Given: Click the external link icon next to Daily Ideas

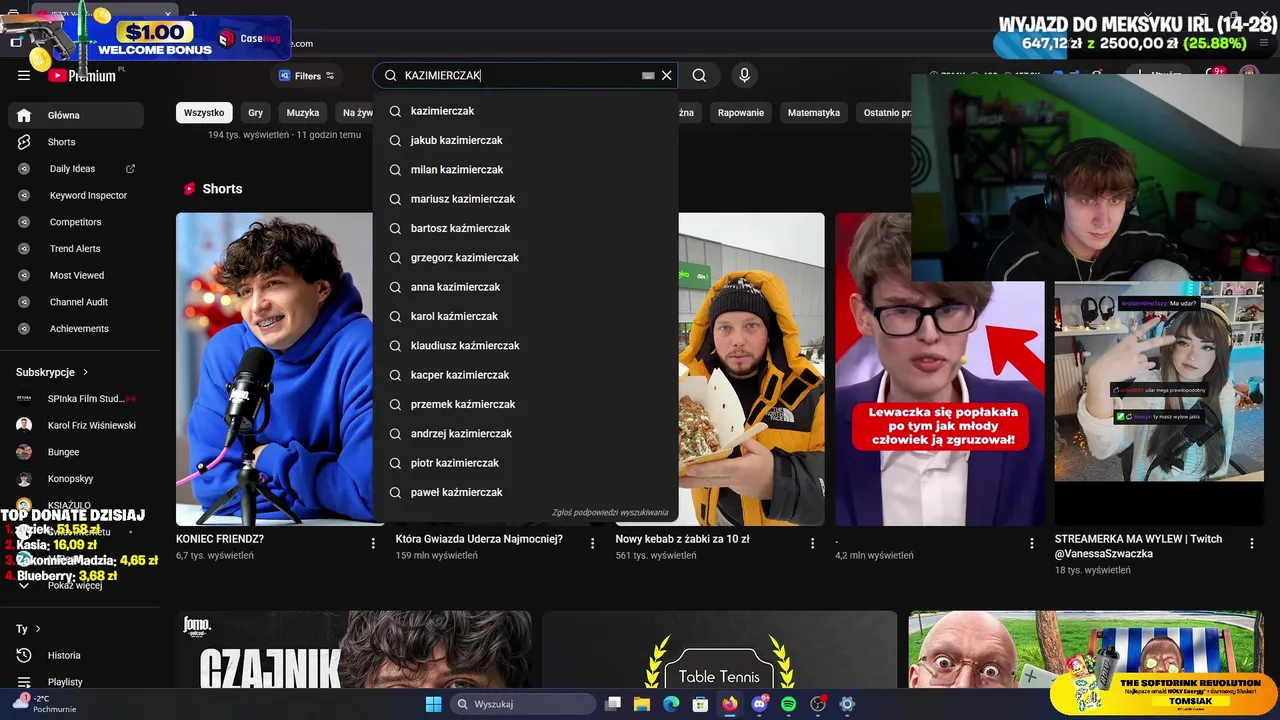Looking at the screenshot, I should (x=130, y=169).
